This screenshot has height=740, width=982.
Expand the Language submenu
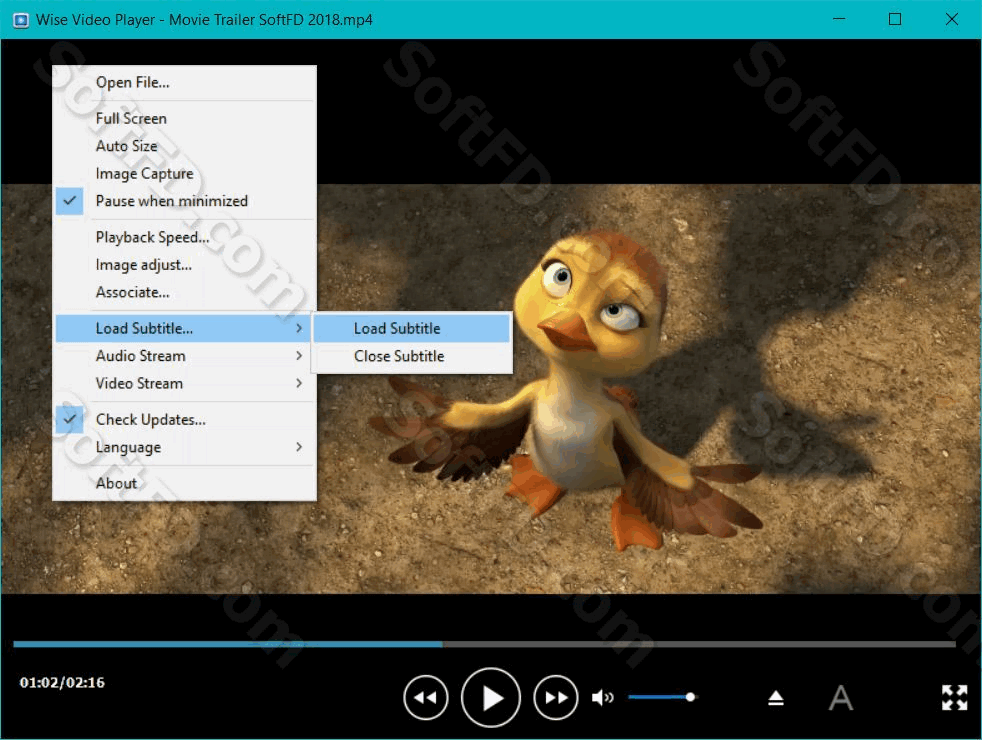[185, 447]
